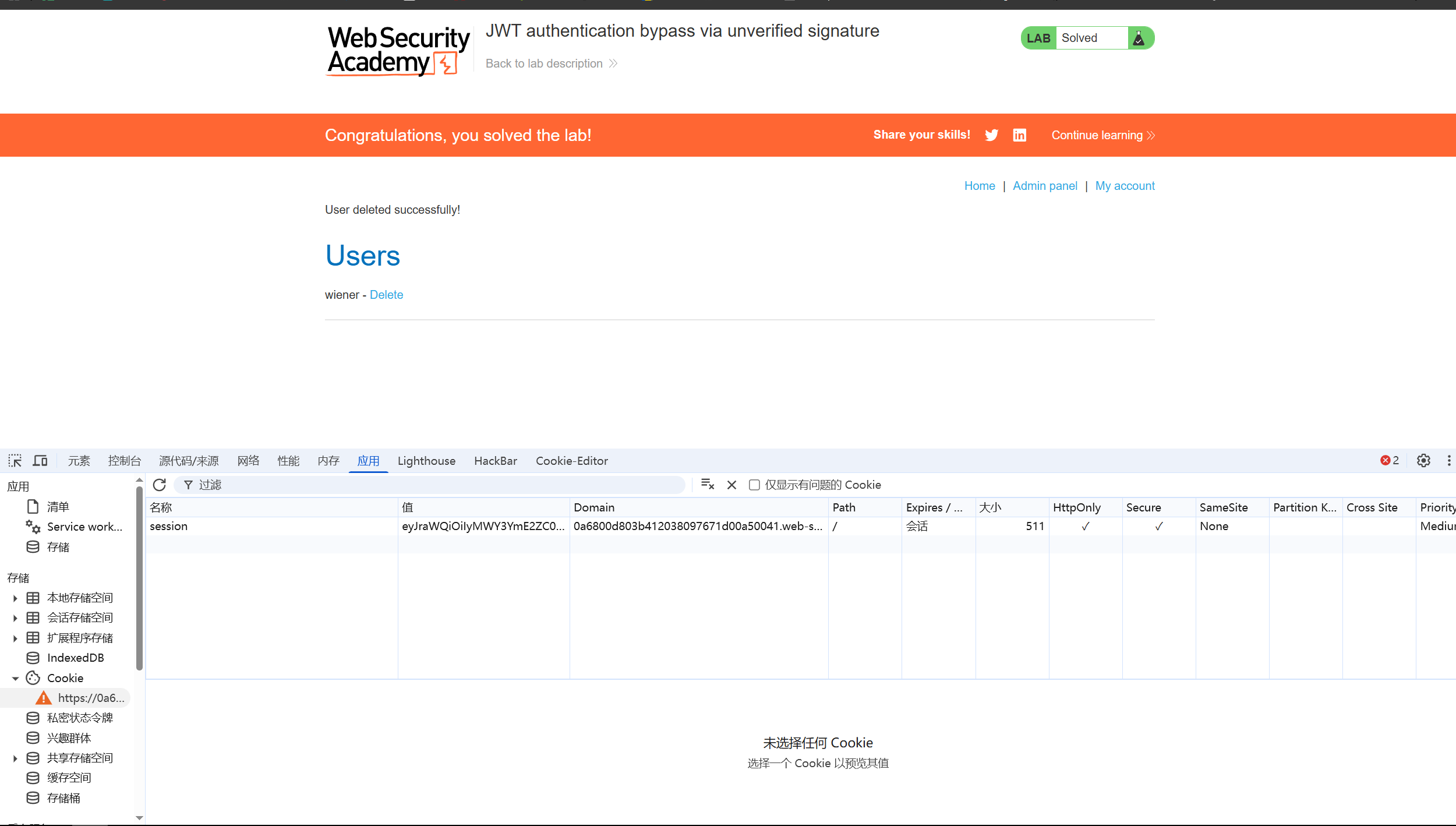The image size is (1456, 826).
Task: Expand the 本地存储空间 tree node
Action: 15,598
